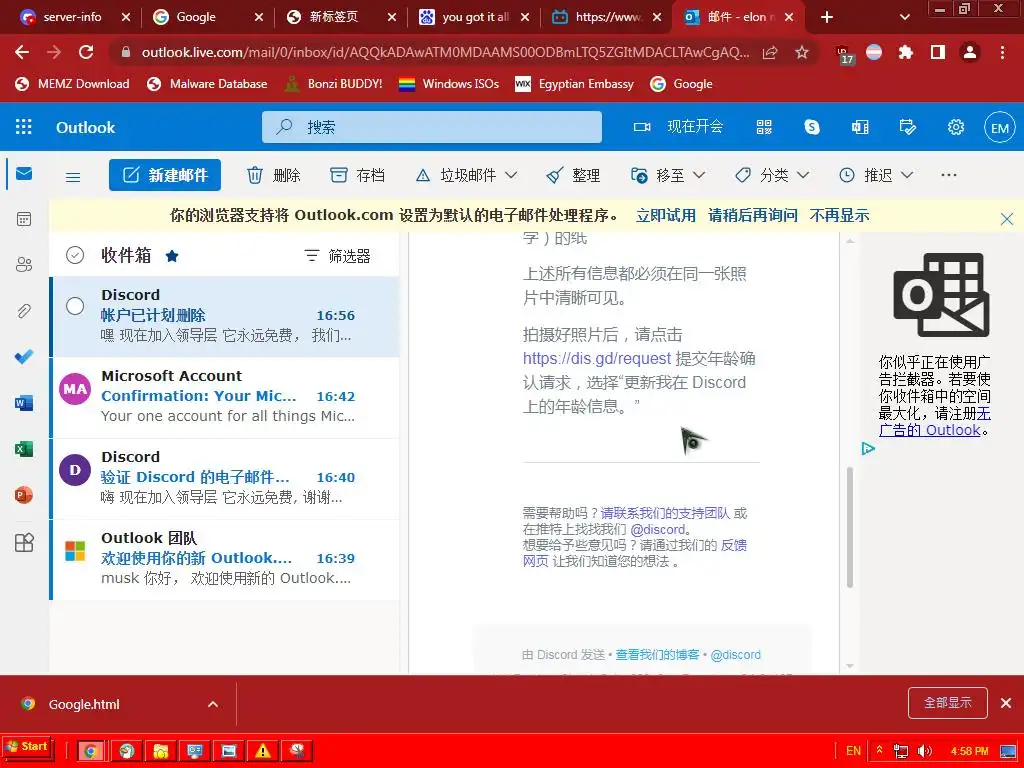
Task: Bookmark this page with star icon
Action: coord(802,52)
